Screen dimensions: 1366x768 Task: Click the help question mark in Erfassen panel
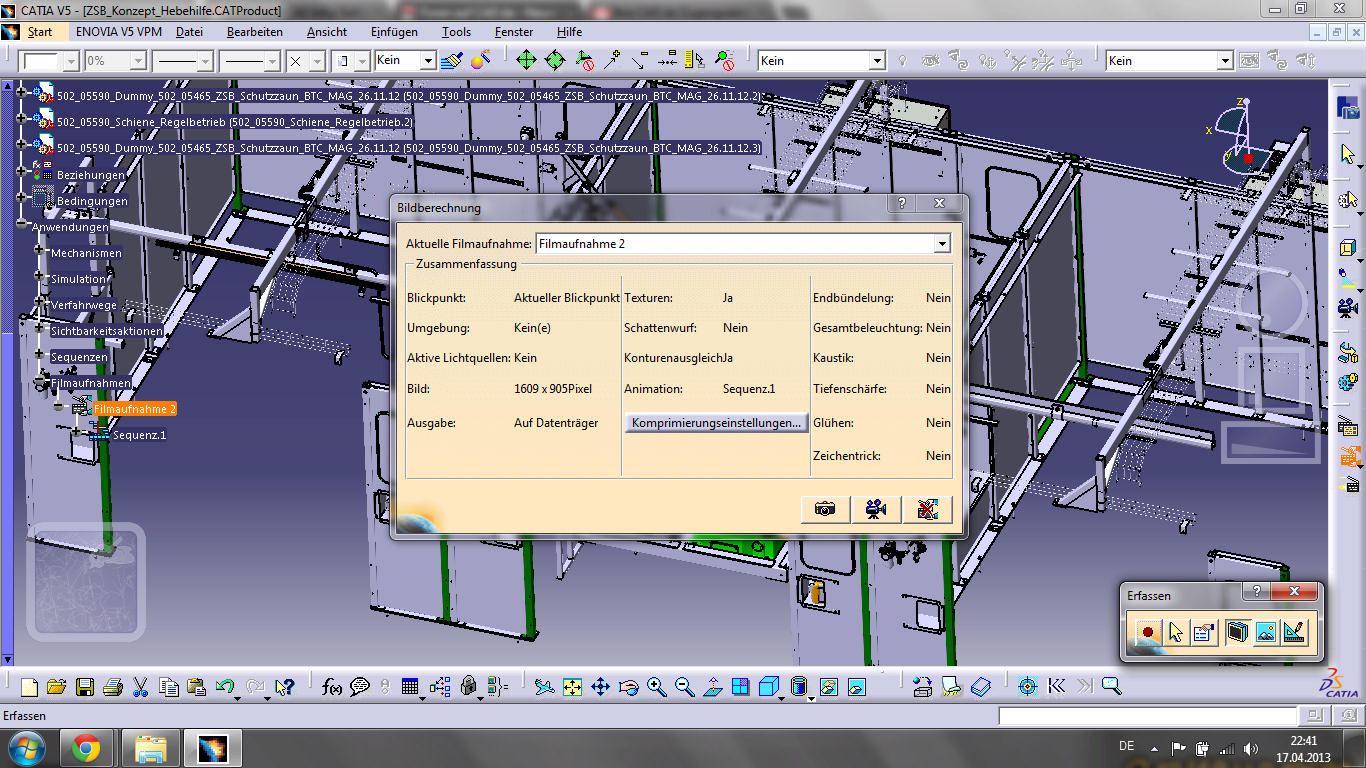click(1257, 591)
